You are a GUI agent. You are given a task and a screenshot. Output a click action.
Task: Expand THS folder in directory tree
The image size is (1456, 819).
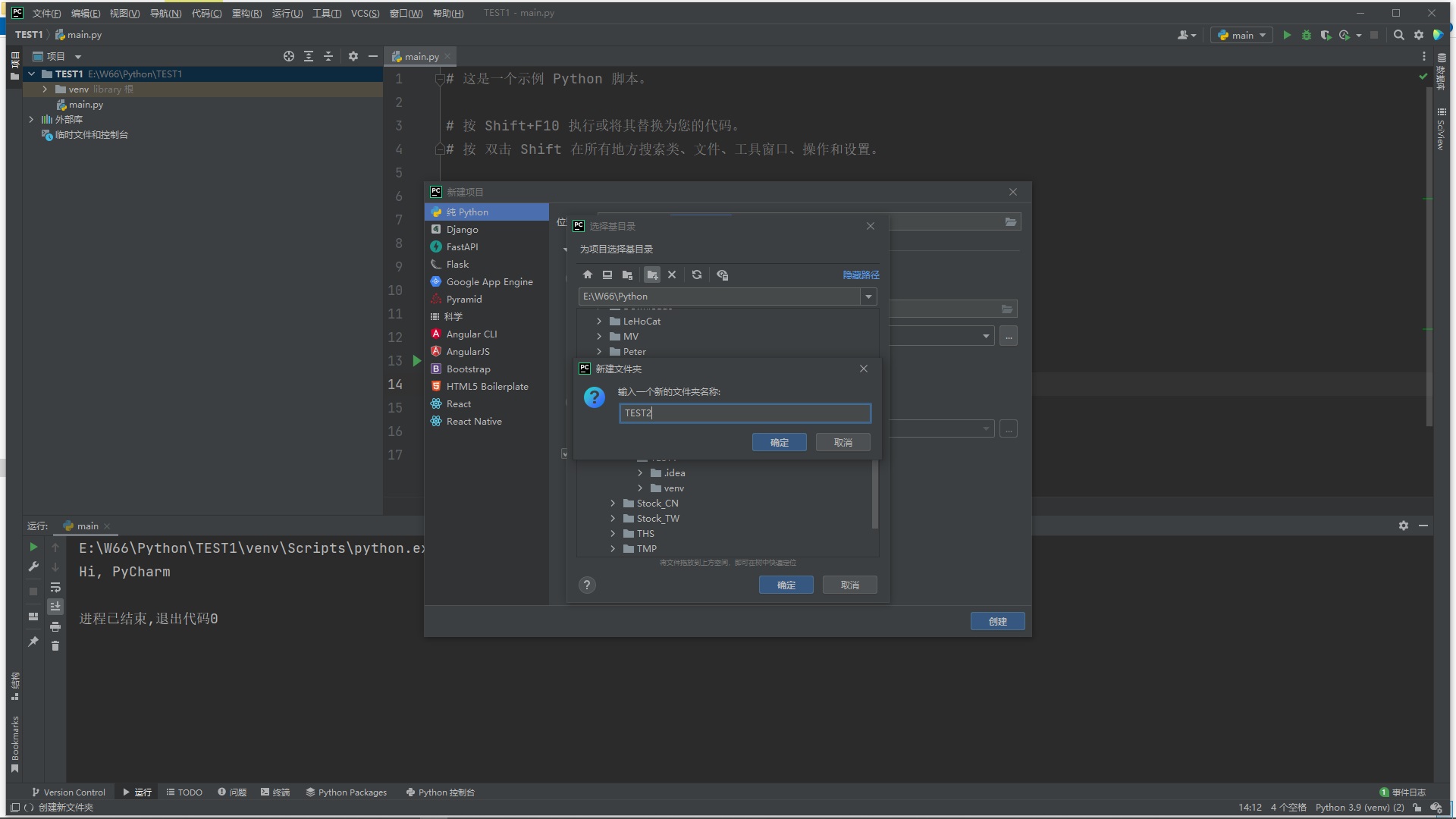point(613,534)
